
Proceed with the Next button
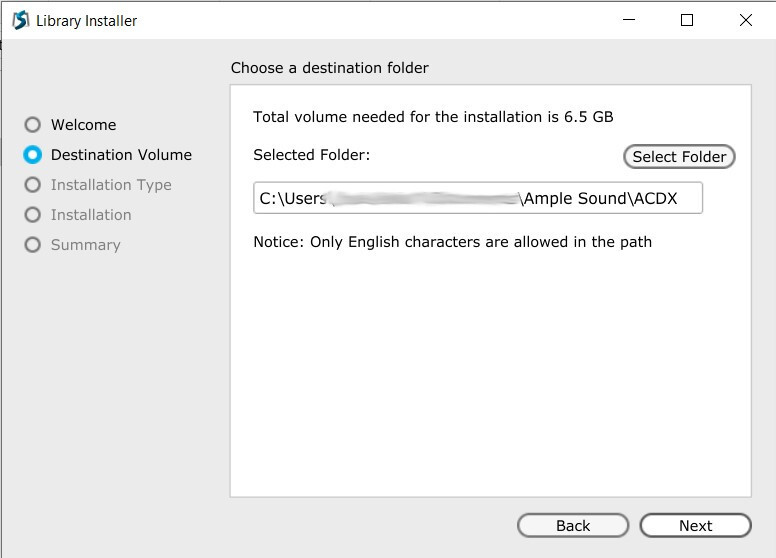(x=695, y=526)
